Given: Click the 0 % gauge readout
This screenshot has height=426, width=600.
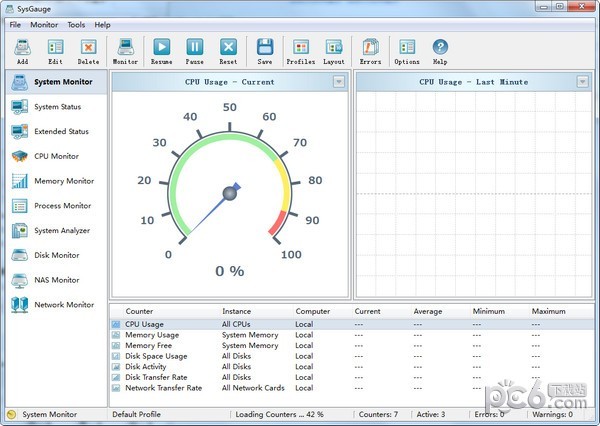Looking at the screenshot, I should [x=230, y=271].
